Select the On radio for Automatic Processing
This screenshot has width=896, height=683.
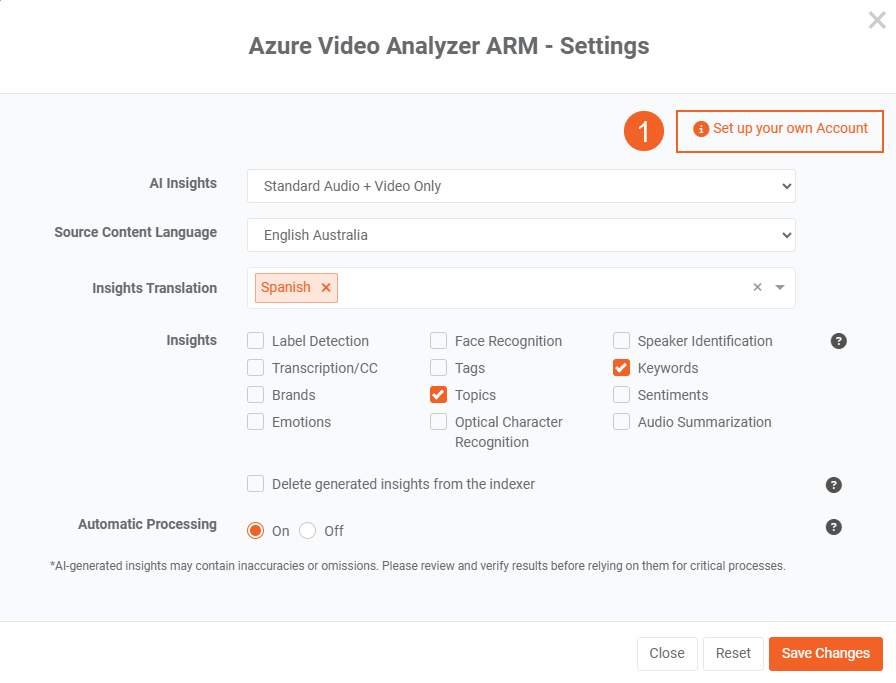pos(256,531)
